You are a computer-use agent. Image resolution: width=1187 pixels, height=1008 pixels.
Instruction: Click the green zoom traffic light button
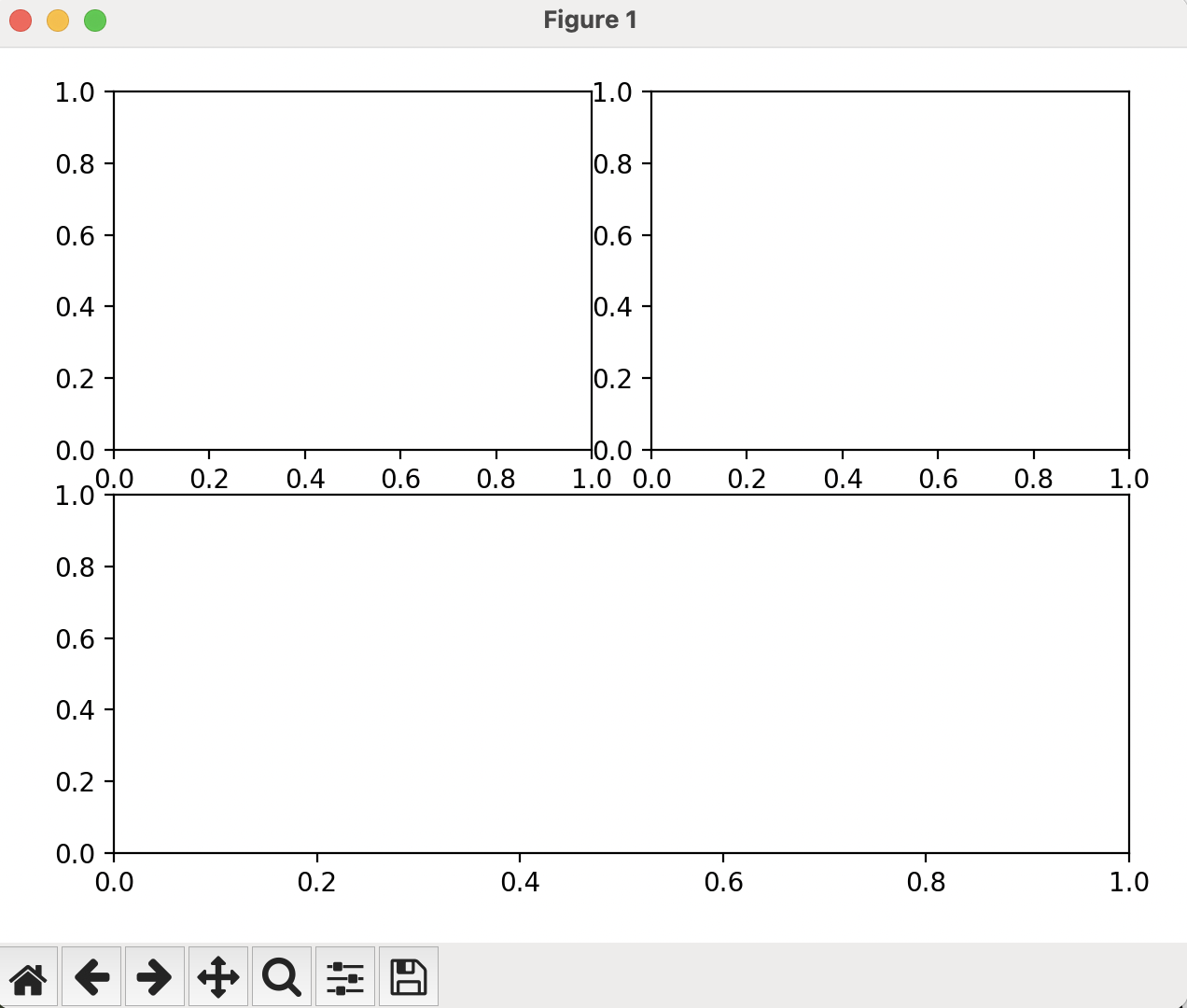[93, 20]
